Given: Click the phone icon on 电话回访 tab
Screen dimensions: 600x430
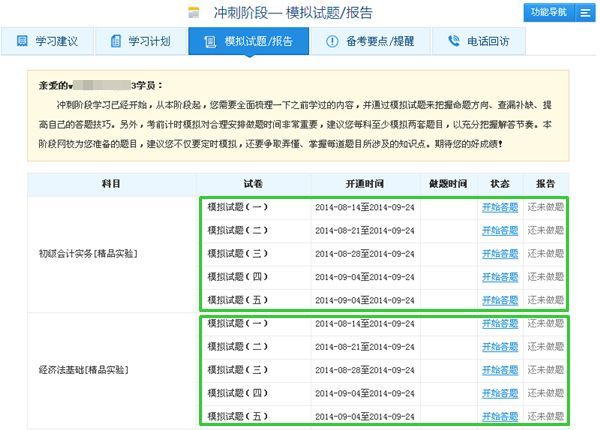Looking at the screenshot, I should [x=455, y=42].
